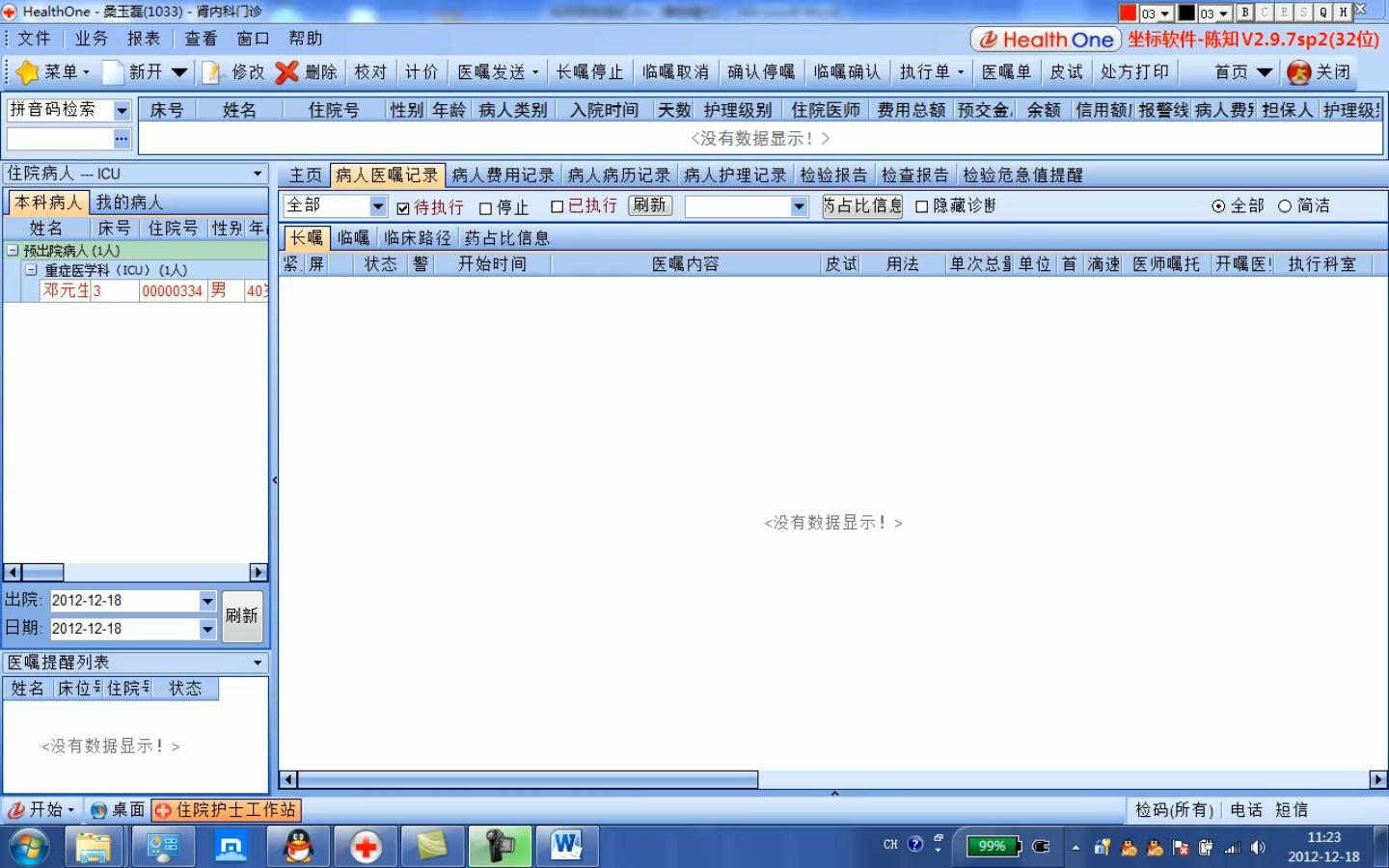
Task: Click the Q button in top toolbar
Action: (x=1323, y=13)
